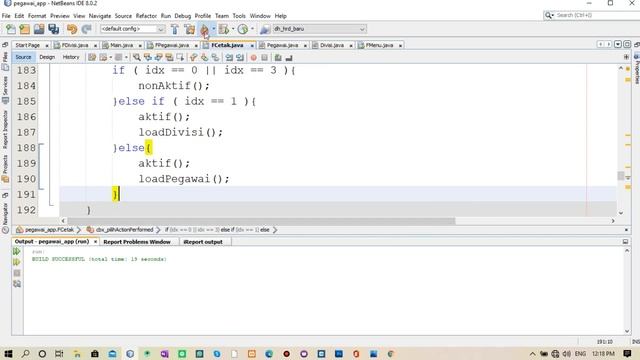Open the Refactor menu
Viewport: 640px width, 360px height.
pyautogui.click(x=146, y=16)
